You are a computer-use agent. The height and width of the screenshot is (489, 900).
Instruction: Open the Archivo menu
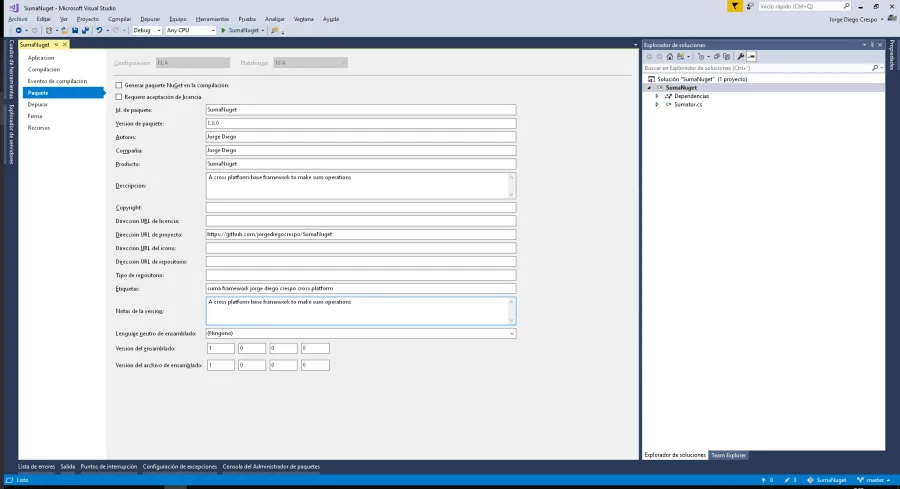(x=18, y=19)
